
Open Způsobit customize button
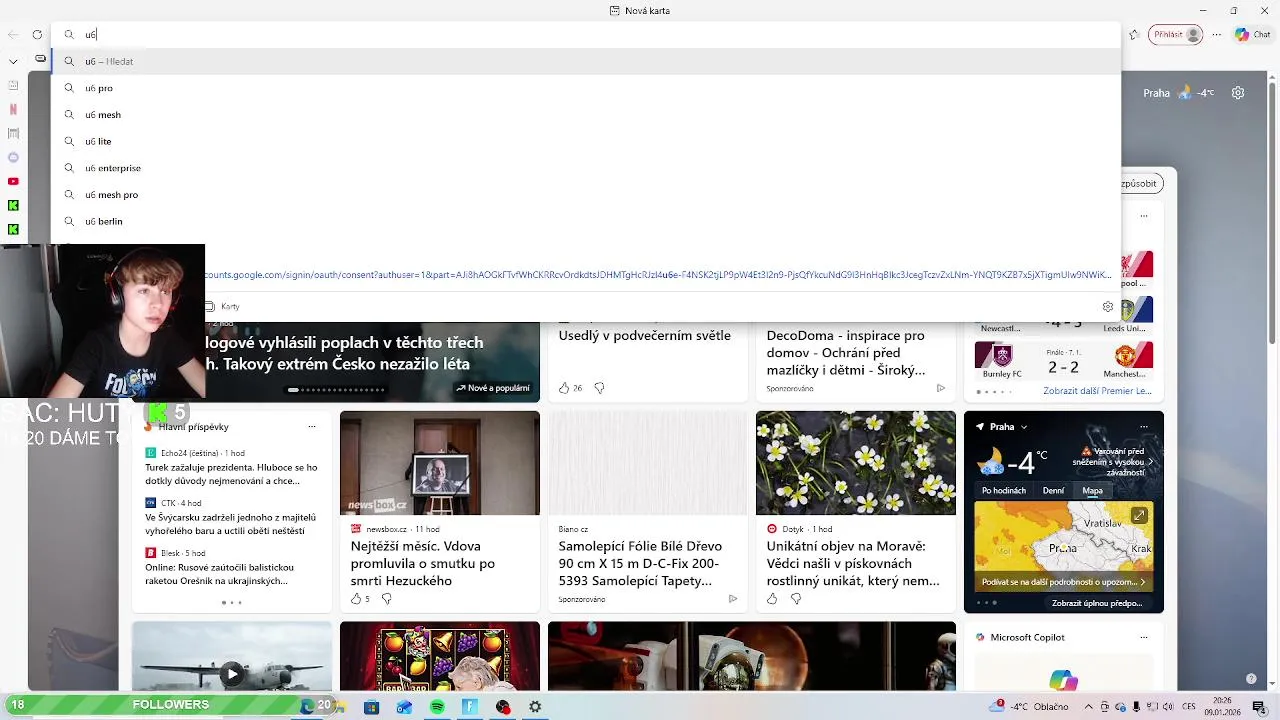(x=1138, y=184)
